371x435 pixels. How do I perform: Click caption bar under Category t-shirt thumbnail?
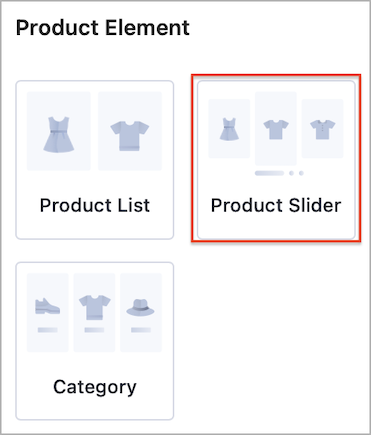point(94,330)
